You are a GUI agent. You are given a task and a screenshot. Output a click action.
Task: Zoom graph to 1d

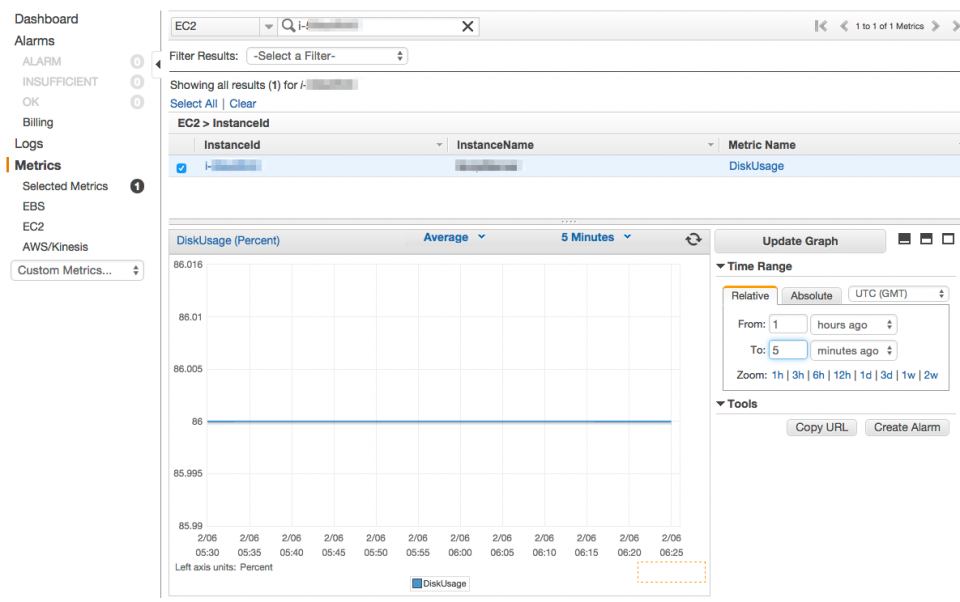click(866, 375)
